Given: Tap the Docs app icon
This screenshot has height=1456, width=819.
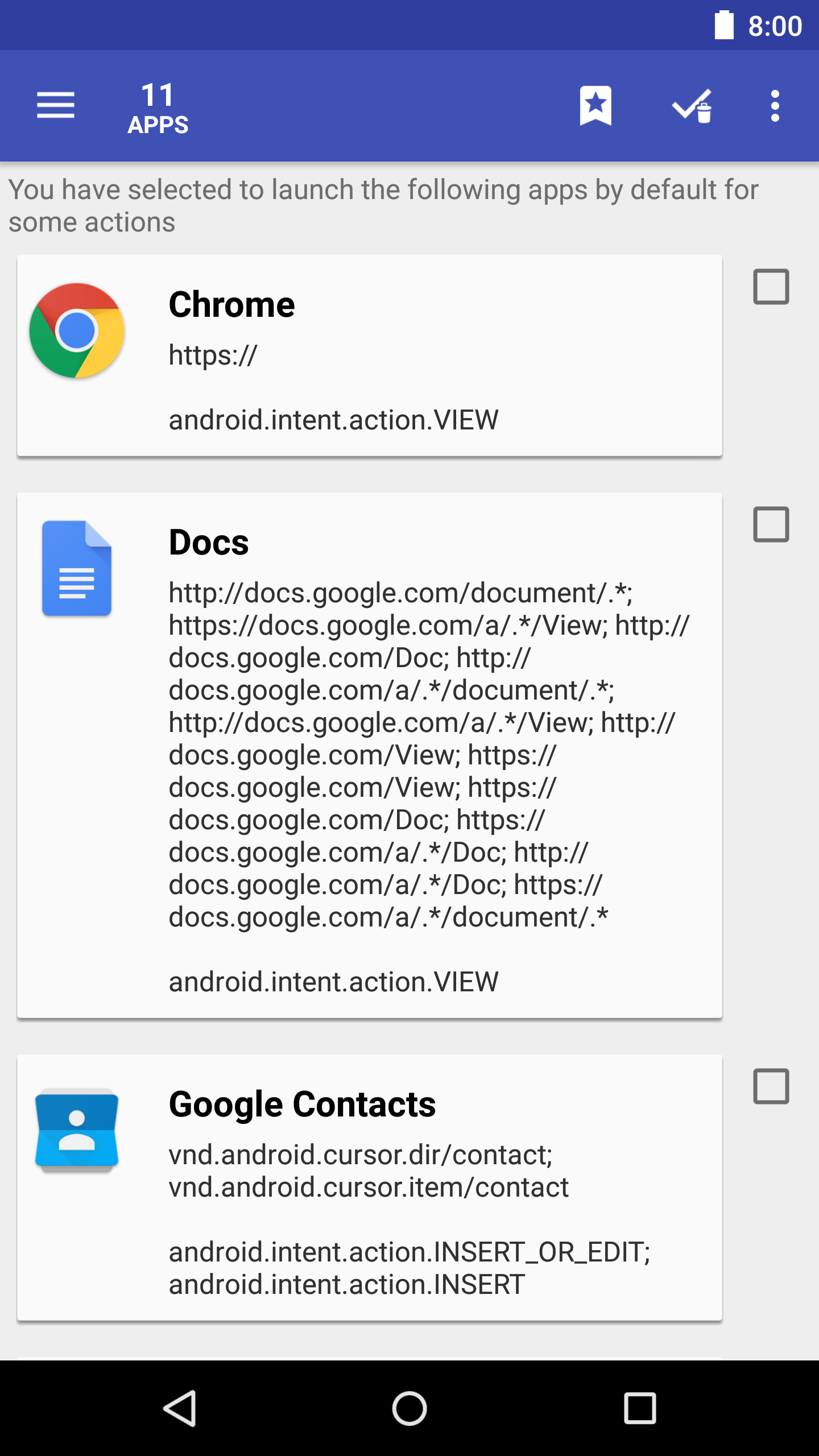Looking at the screenshot, I should coord(77,568).
